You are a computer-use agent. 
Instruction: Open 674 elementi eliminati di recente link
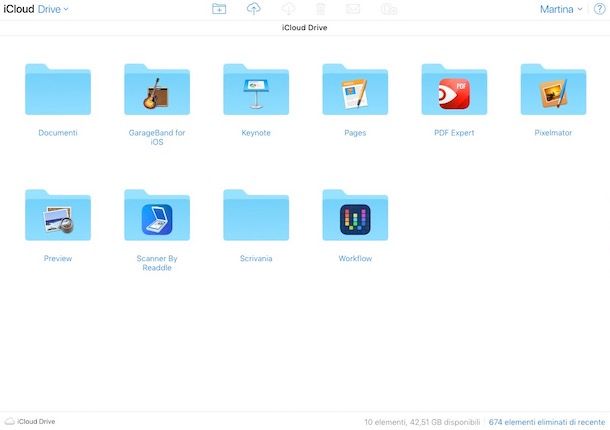(x=547, y=422)
